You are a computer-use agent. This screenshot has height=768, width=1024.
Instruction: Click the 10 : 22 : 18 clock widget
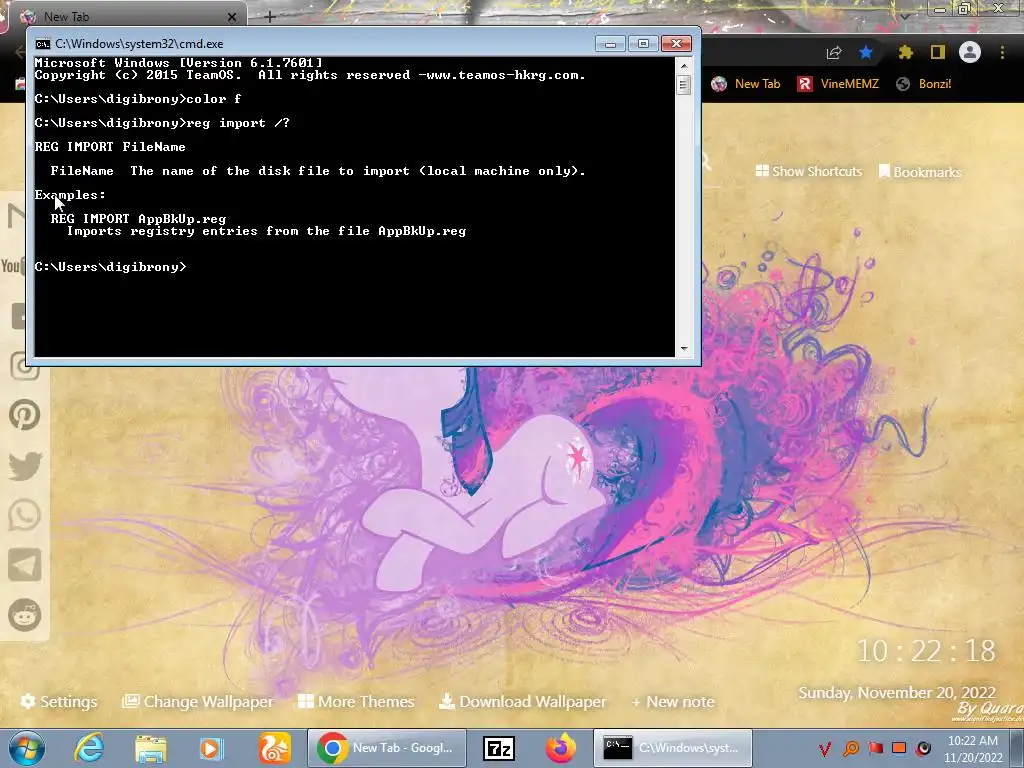926,651
